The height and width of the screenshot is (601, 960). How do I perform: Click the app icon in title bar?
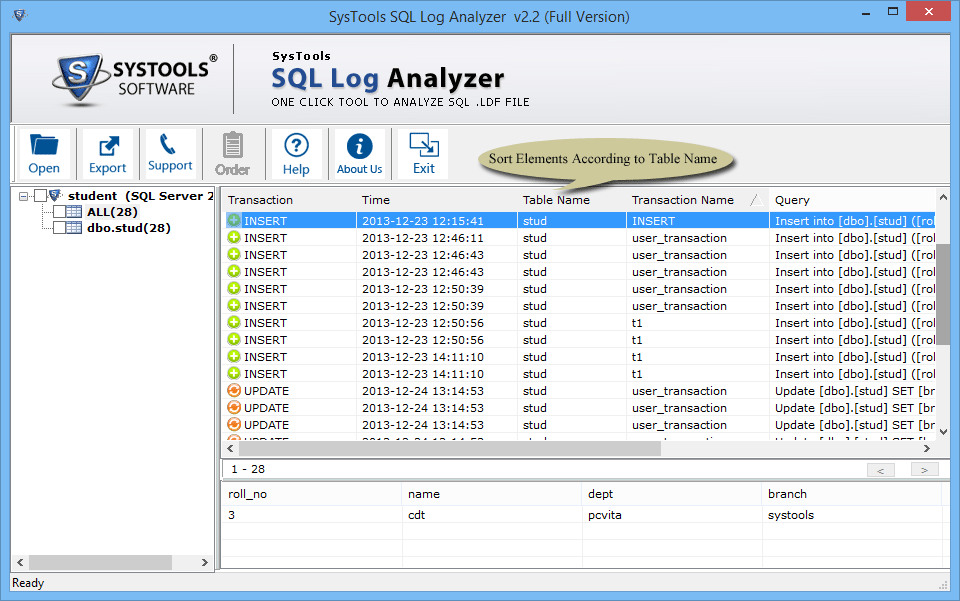[x=20, y=15]
